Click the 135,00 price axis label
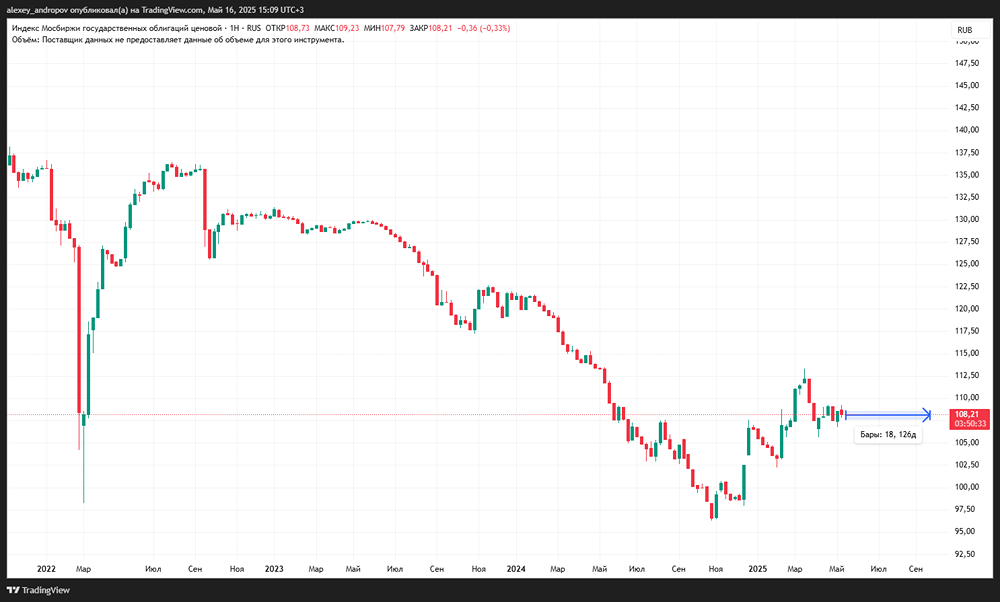Image resolution: width=1000 pixels, height=602 pixels. tap(967, 175)
